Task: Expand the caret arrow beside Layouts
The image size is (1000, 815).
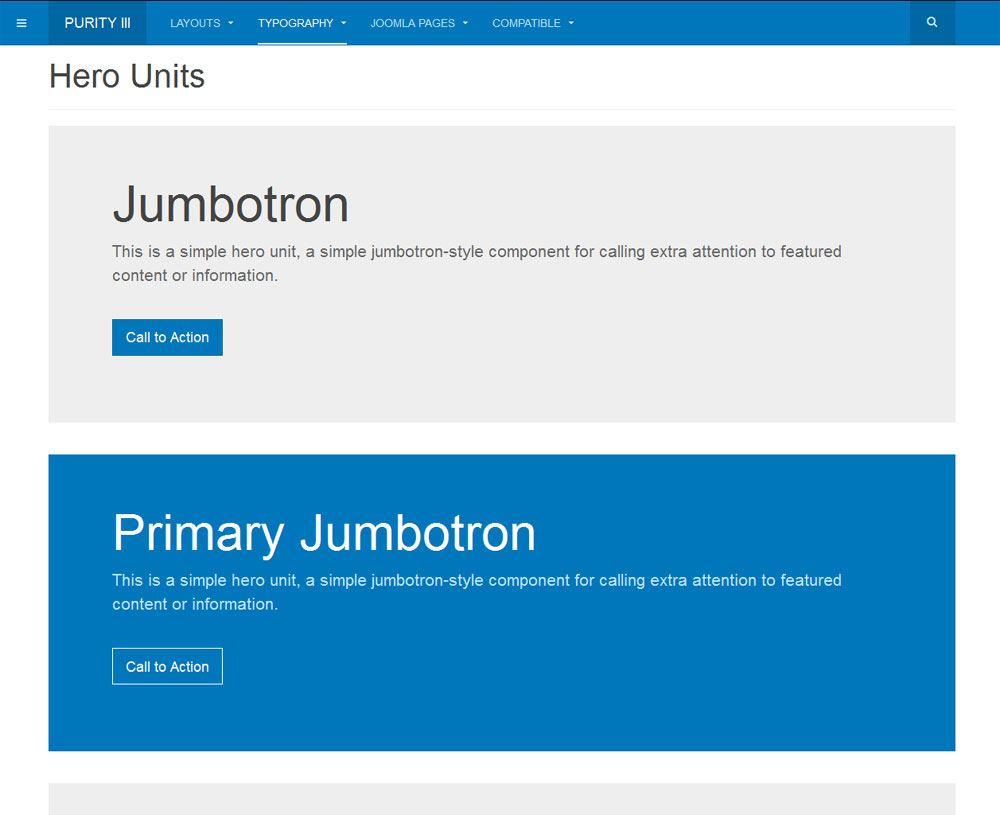Action: [x=231, y=23]
